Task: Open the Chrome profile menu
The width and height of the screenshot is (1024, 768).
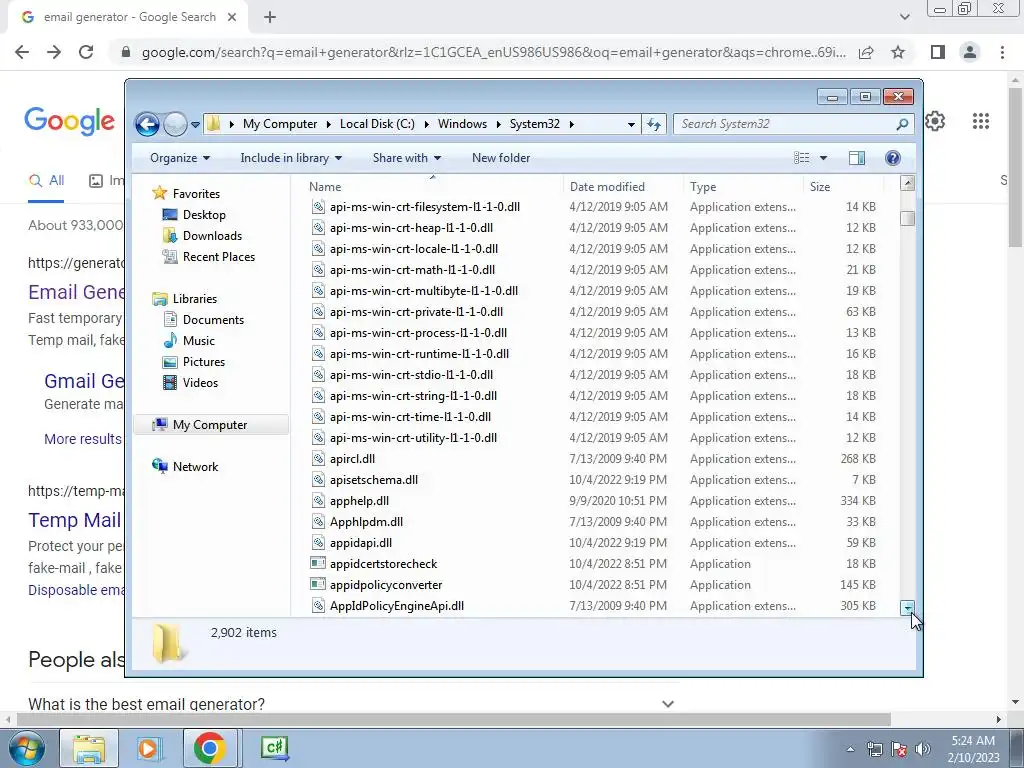Action: (x=970, y=52)
